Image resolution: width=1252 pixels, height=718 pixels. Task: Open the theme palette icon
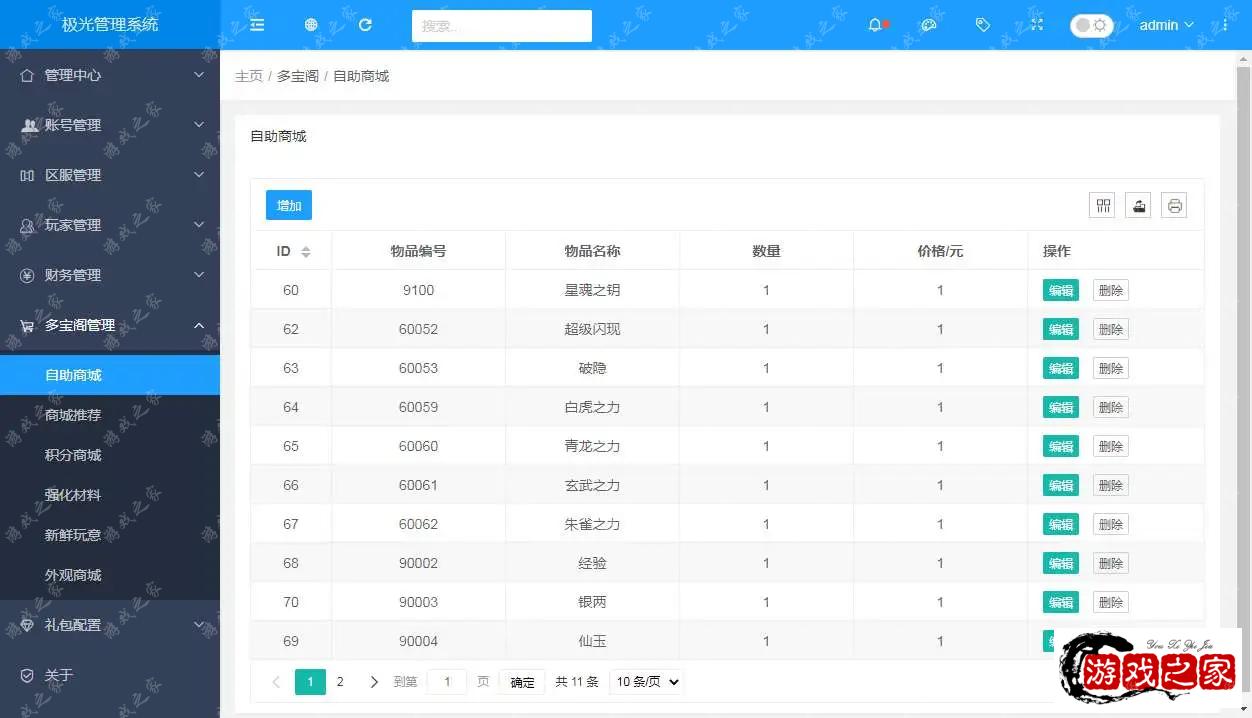[929, 25]
